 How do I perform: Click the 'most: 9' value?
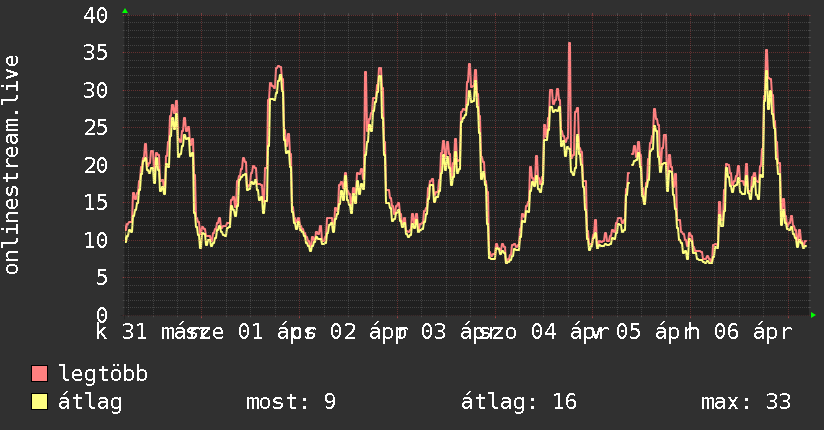click(x=291, y=402)
